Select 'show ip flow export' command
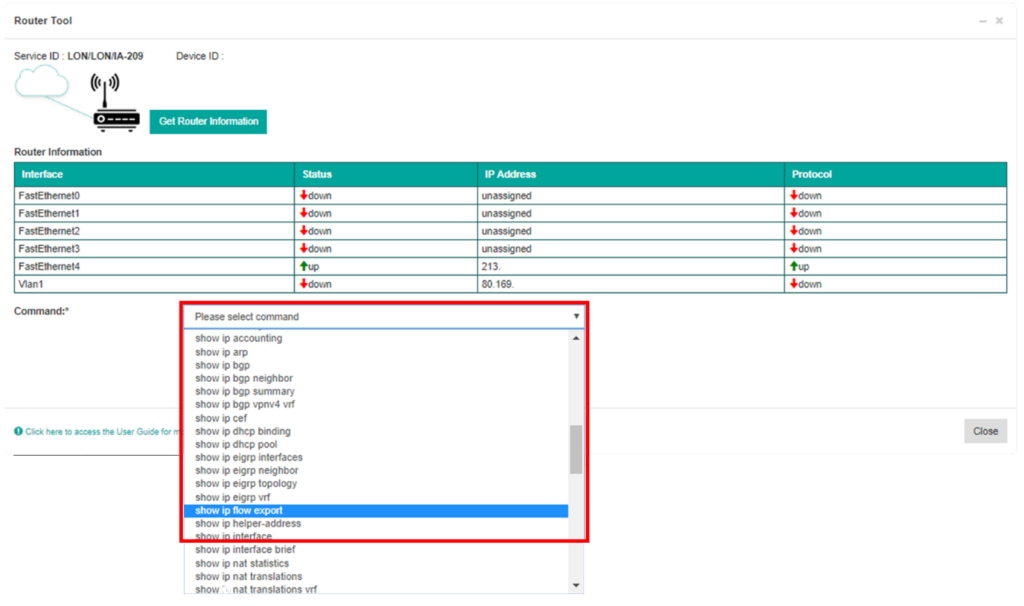This screenshot has height=606, width=1024. point(239,511)
